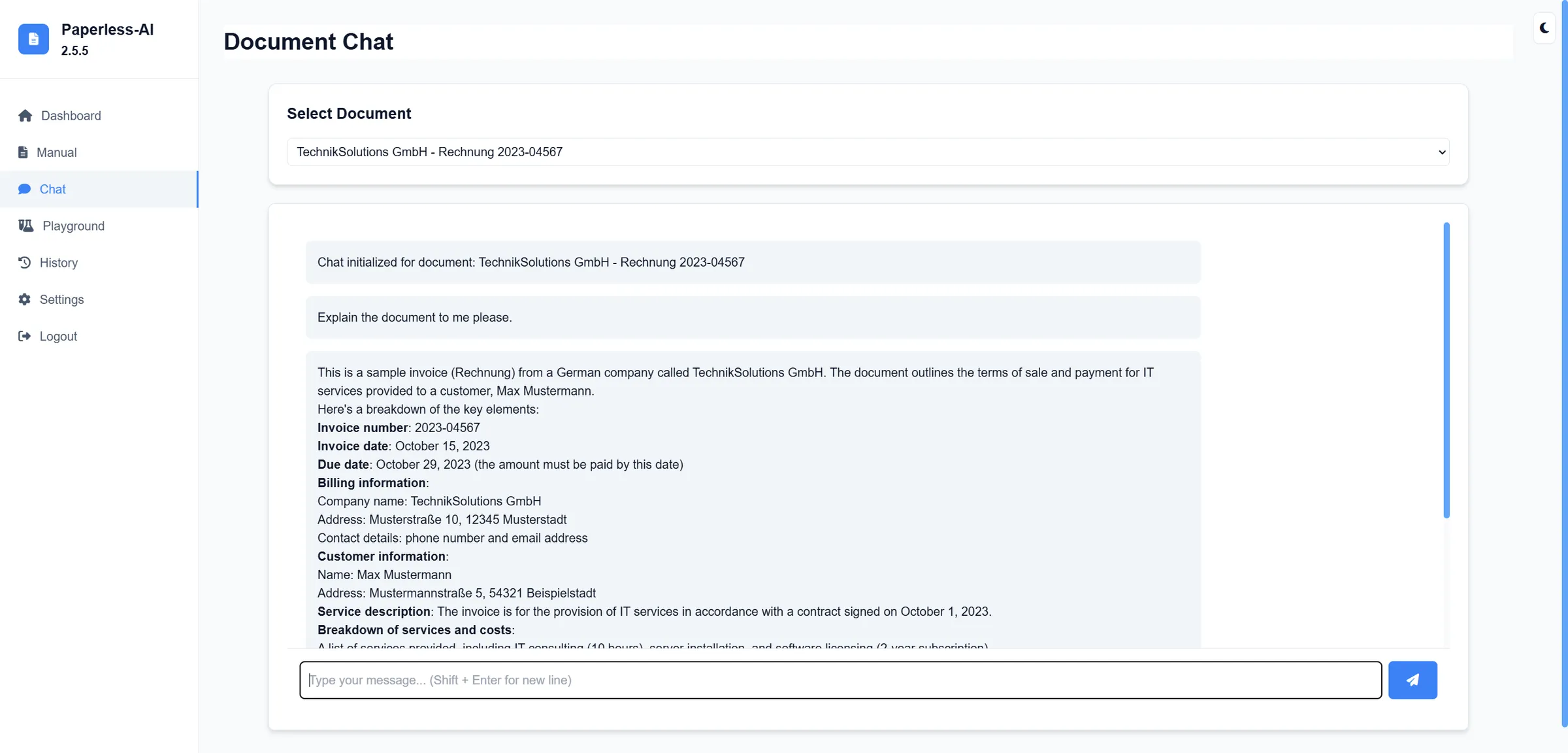This screenshot has height=753, width=1568.
Task: Switch to Playground from the sidebar
Action: [73, 226]
